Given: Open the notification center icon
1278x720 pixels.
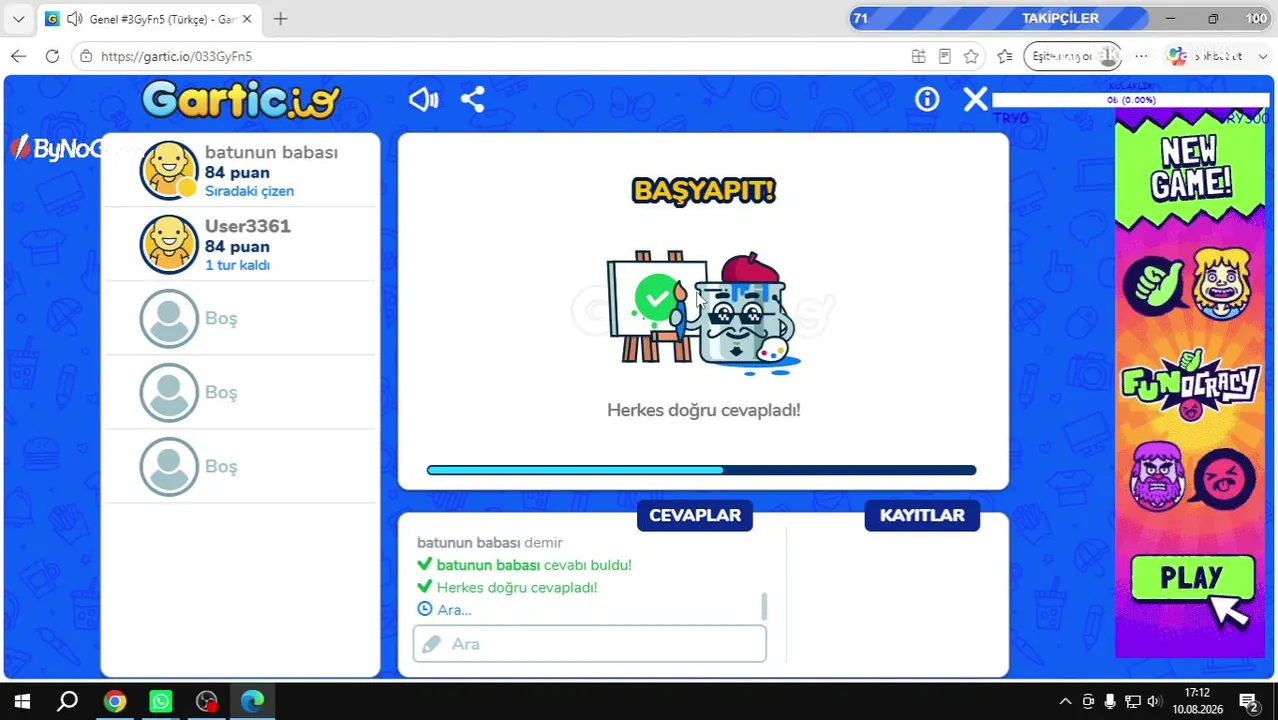Looking at the screenshot, I should click(1249, 701).
